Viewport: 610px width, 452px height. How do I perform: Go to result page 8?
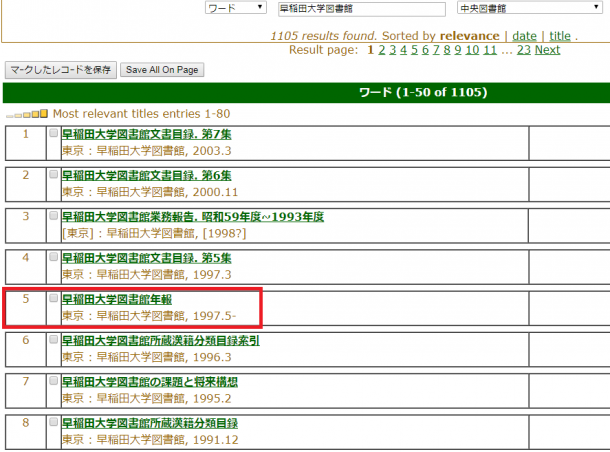point(447,50)
